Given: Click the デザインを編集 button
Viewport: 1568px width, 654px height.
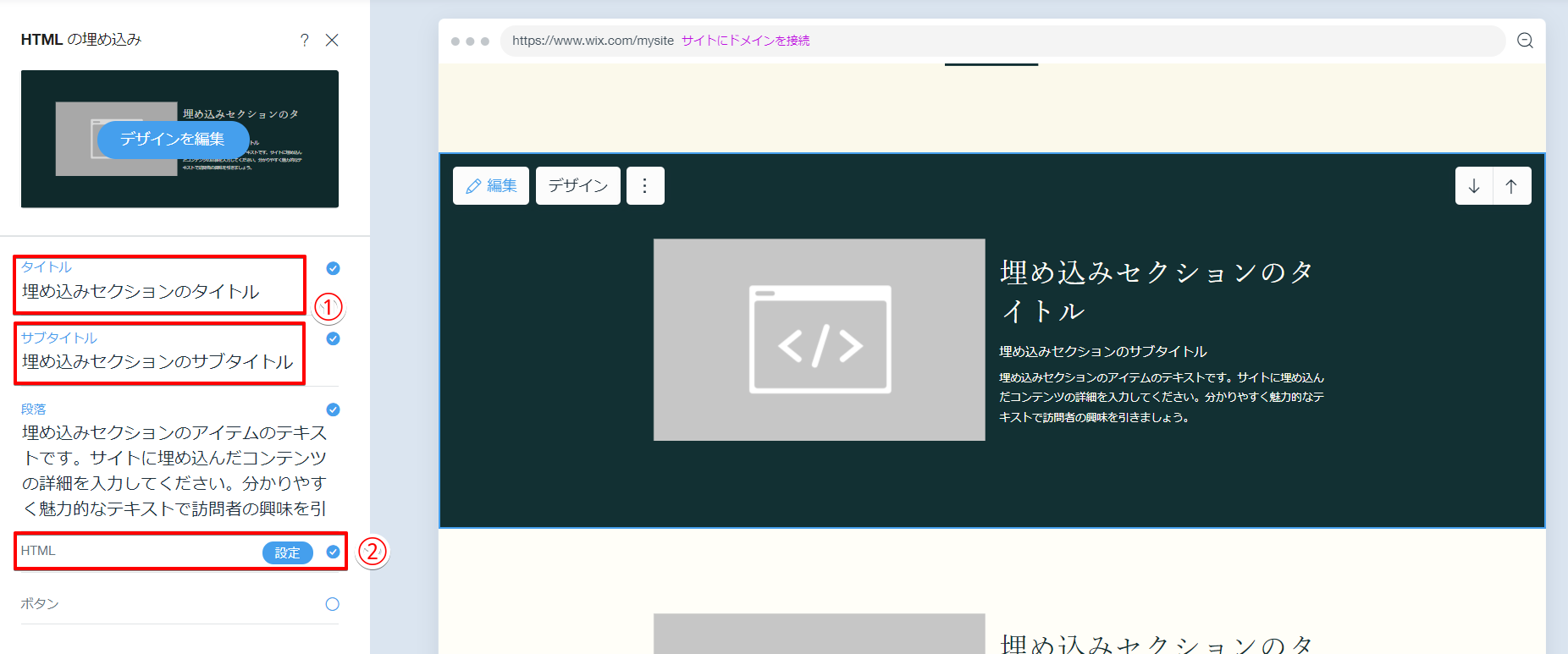Looking at the screenshot, I should (173, 139).
